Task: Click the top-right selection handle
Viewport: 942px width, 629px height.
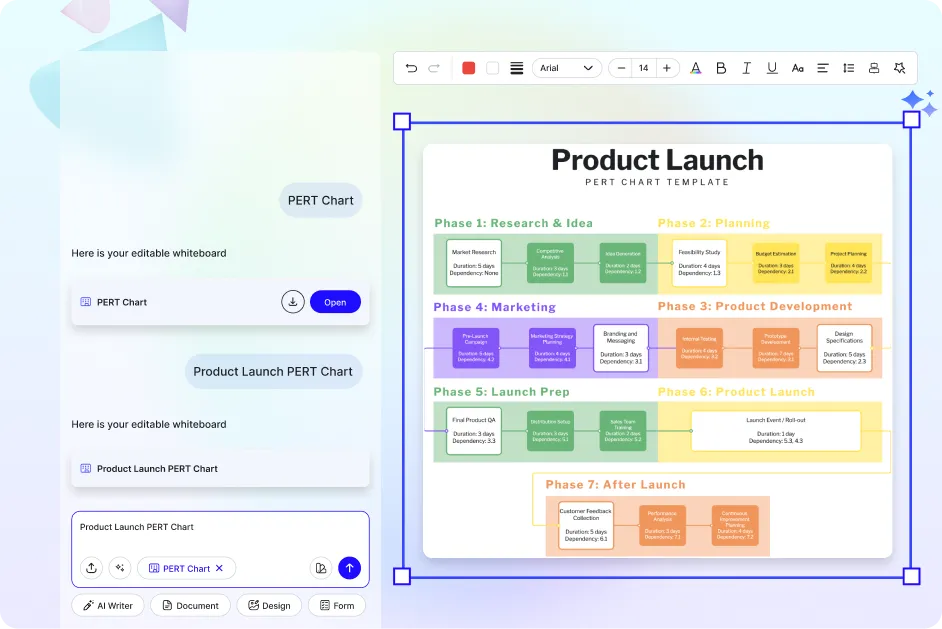Action: [911, 120]
